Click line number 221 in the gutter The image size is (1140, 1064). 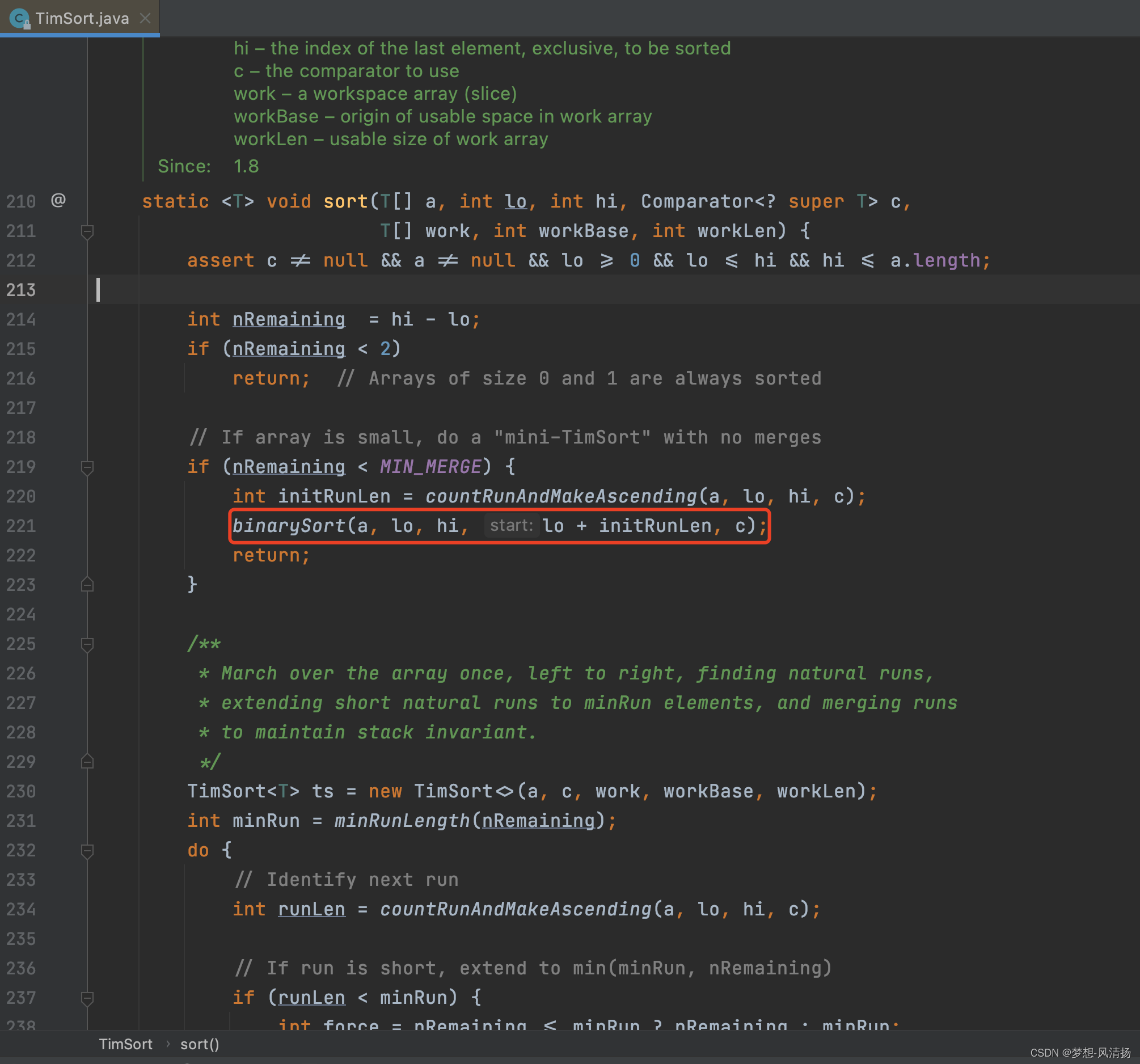pos(21,526)
